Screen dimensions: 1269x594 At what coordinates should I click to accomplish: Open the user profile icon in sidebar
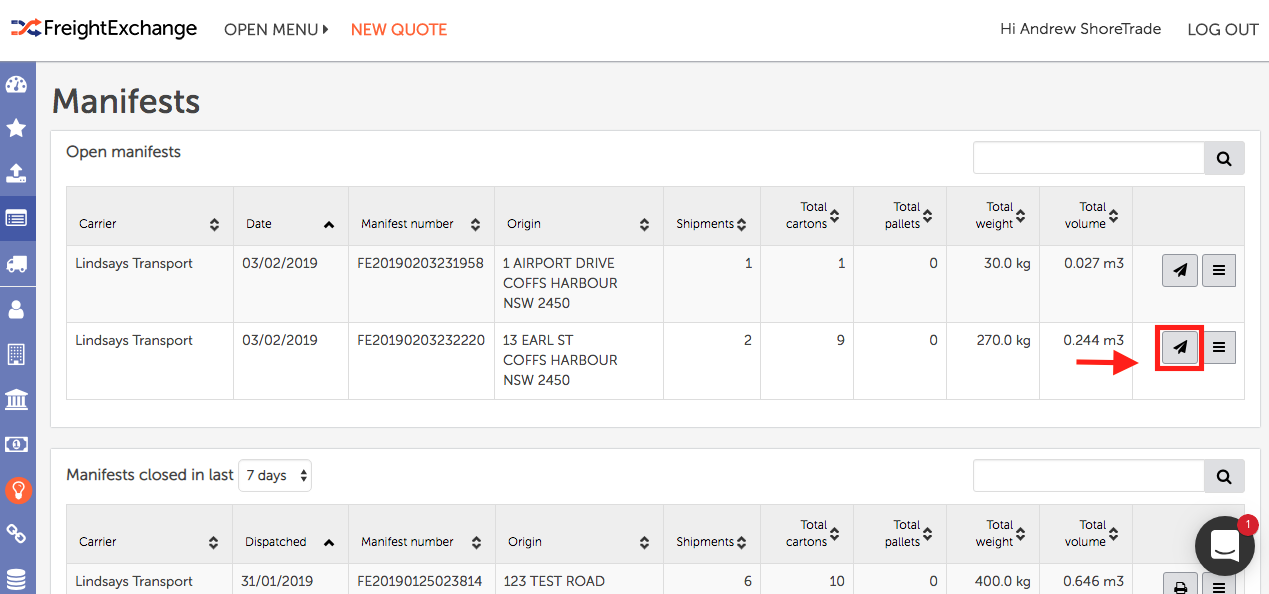[x=16, y=309]
